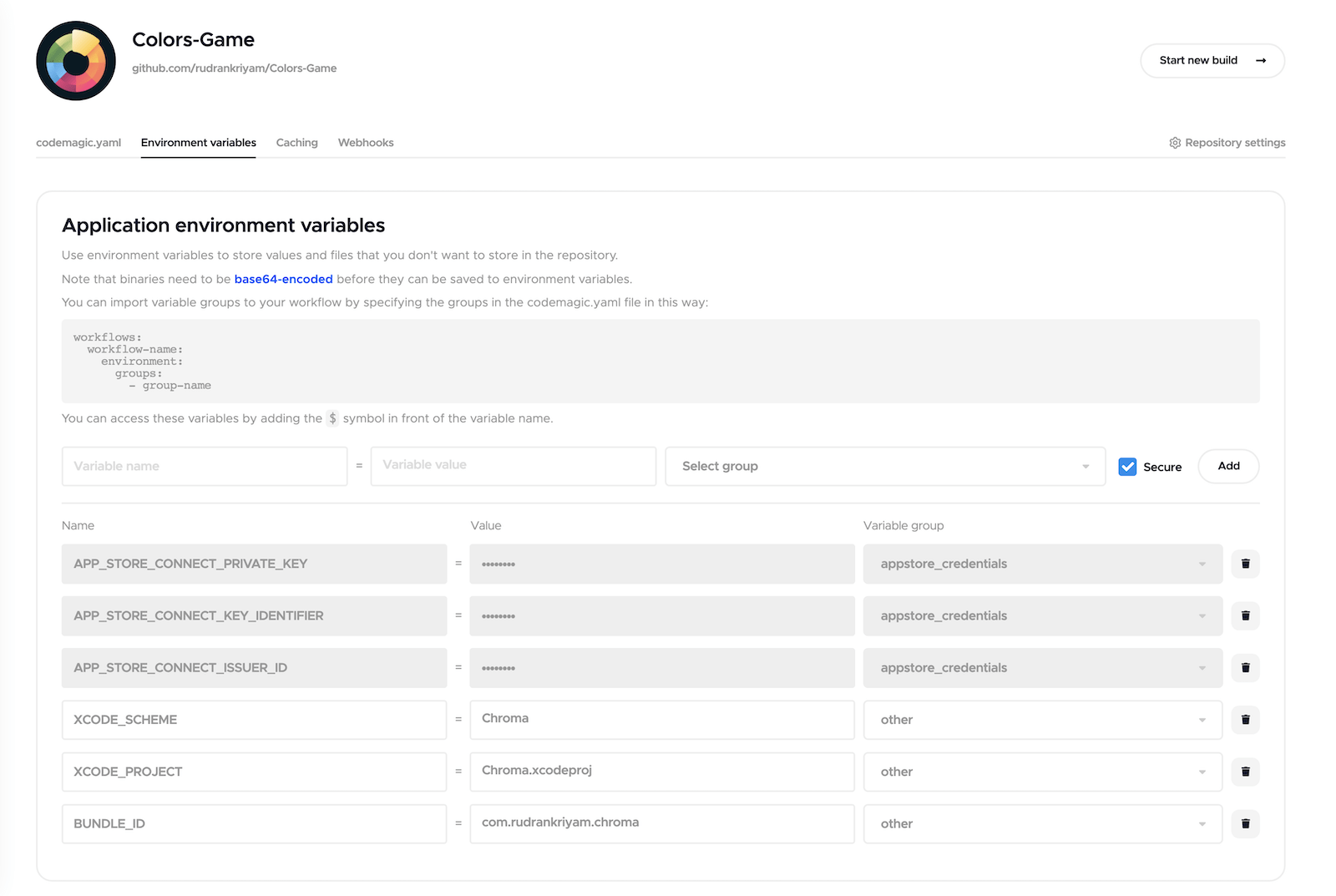Viewport: 1336px width, 896px height.
Task: Change variable group of BUNDLE_ID
Action: [x=1043, y=823]
